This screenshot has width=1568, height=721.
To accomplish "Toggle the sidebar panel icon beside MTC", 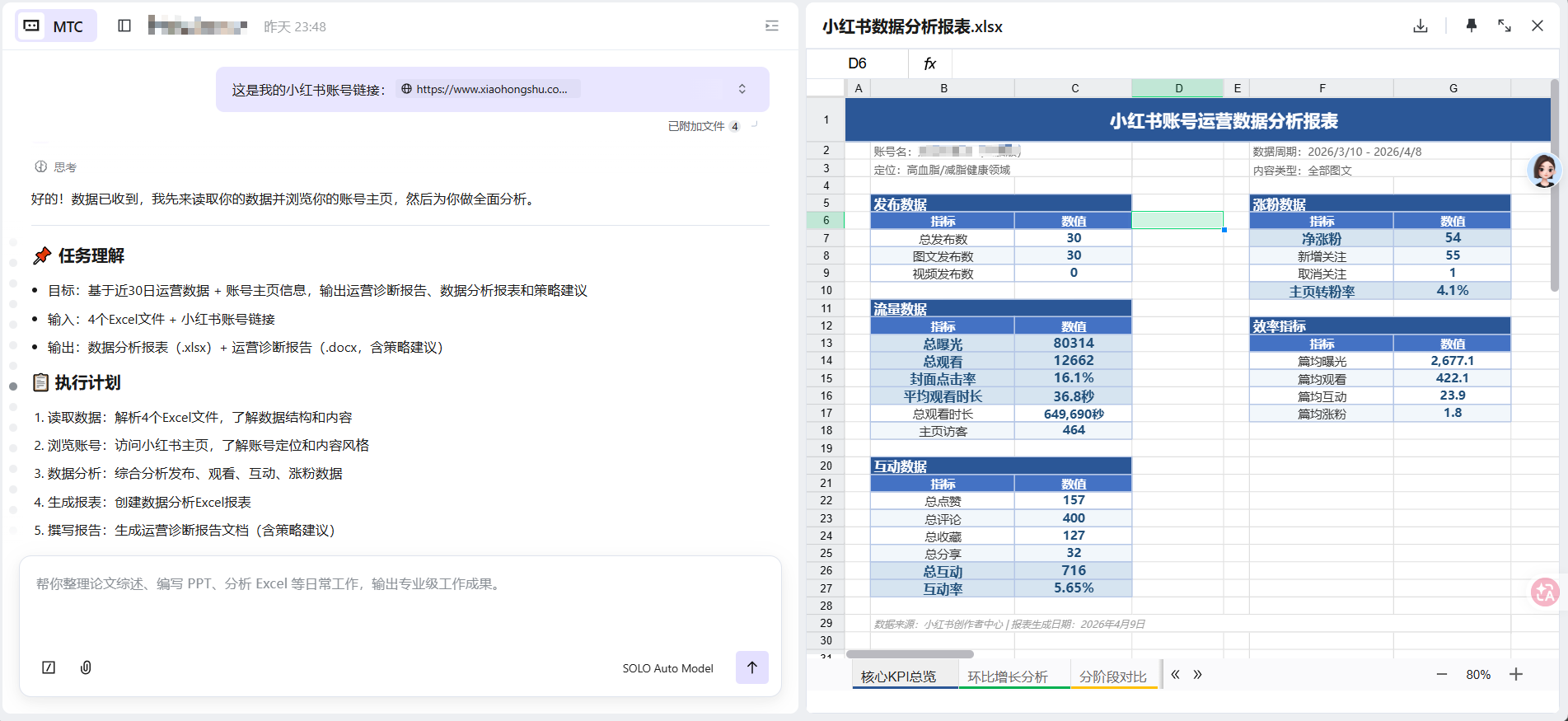I will click(124, 26).
